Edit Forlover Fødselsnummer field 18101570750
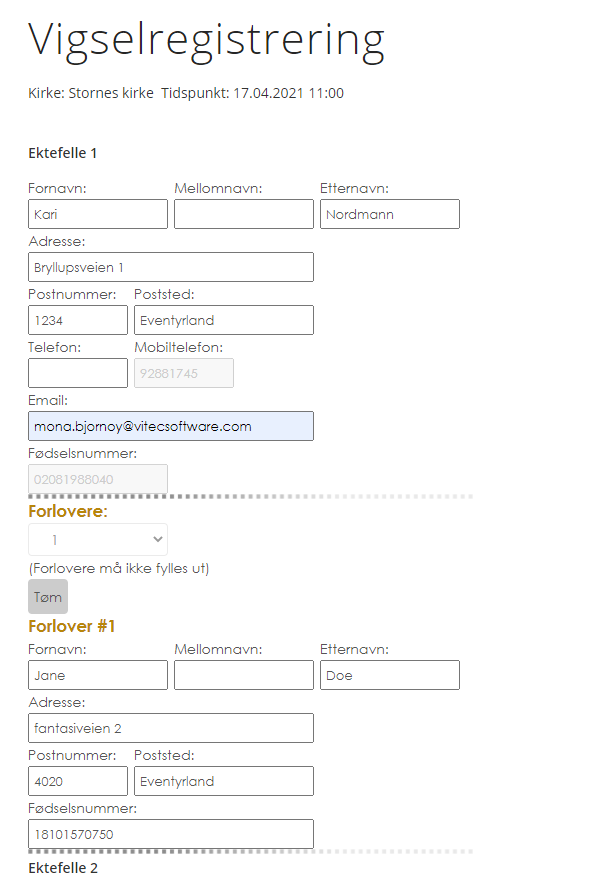Viewport: 611px width, 888px height. click(x=170, y=834)
